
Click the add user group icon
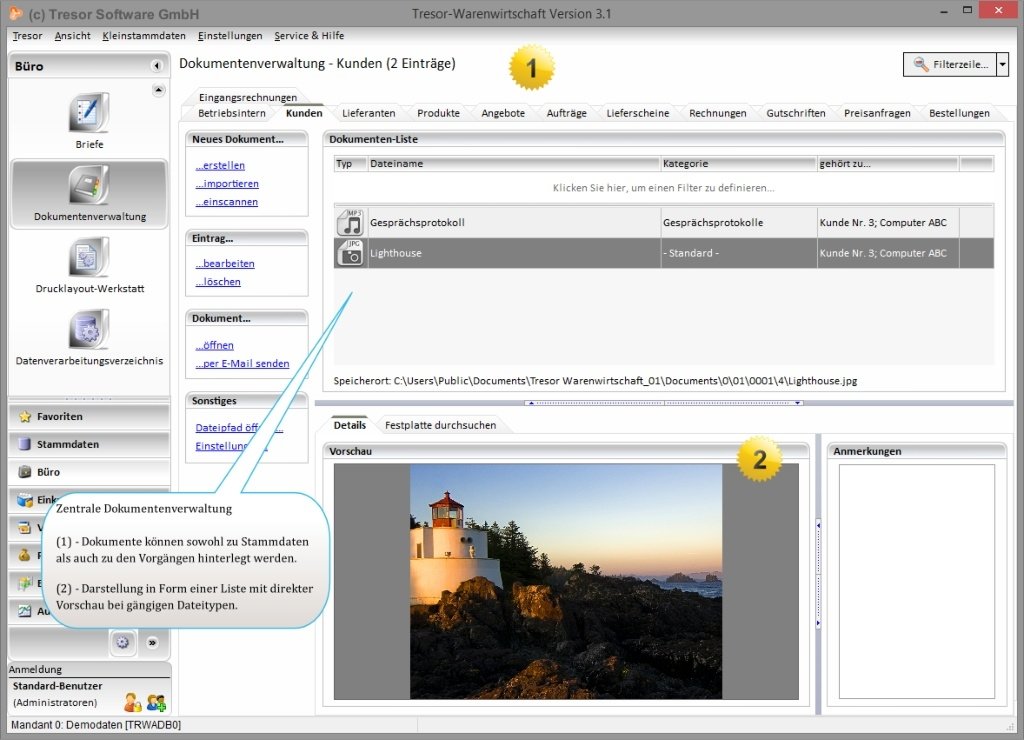[156, 702]
